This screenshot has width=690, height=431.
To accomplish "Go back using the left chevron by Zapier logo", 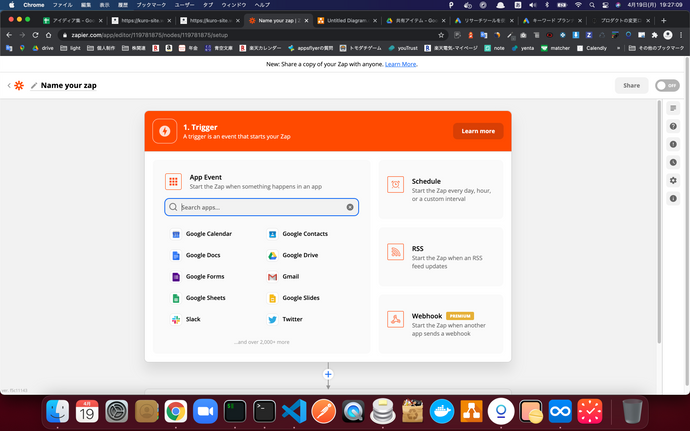I will pyautogui.click(x=9, y=85).
